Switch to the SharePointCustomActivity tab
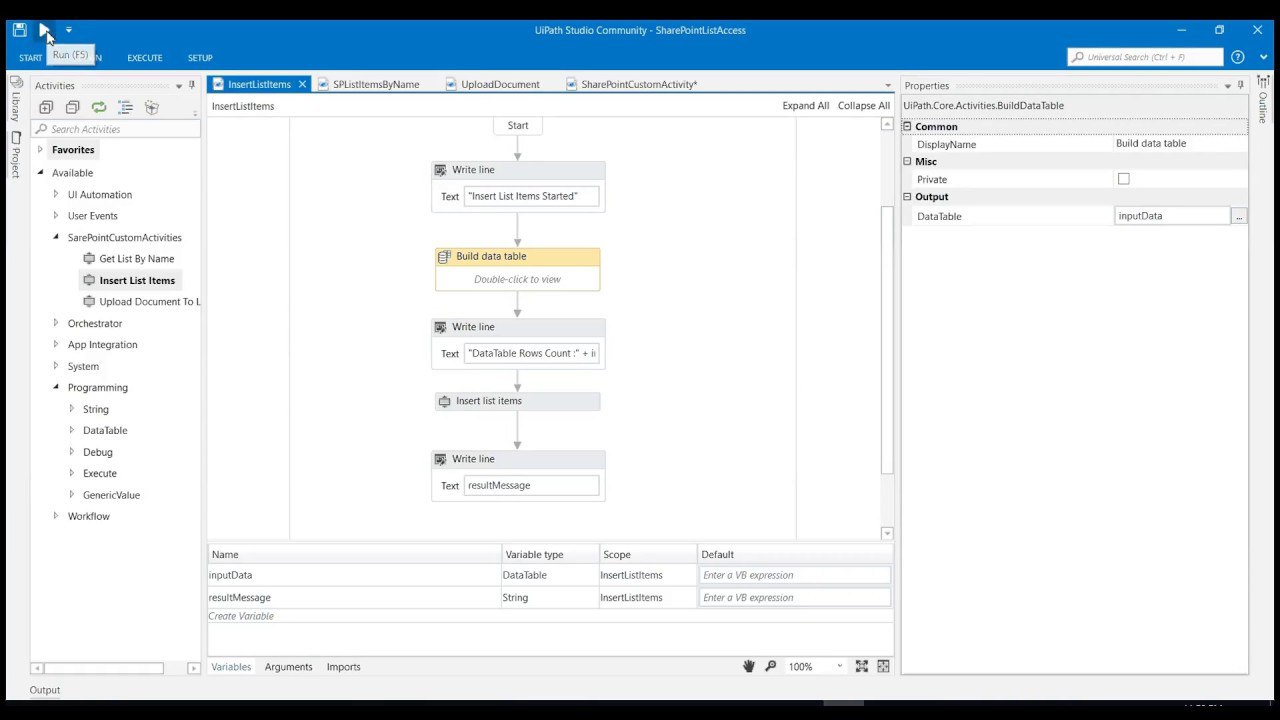Image resolution: width=1280 pixels, height=720 pixels. [x=639, y=85]
